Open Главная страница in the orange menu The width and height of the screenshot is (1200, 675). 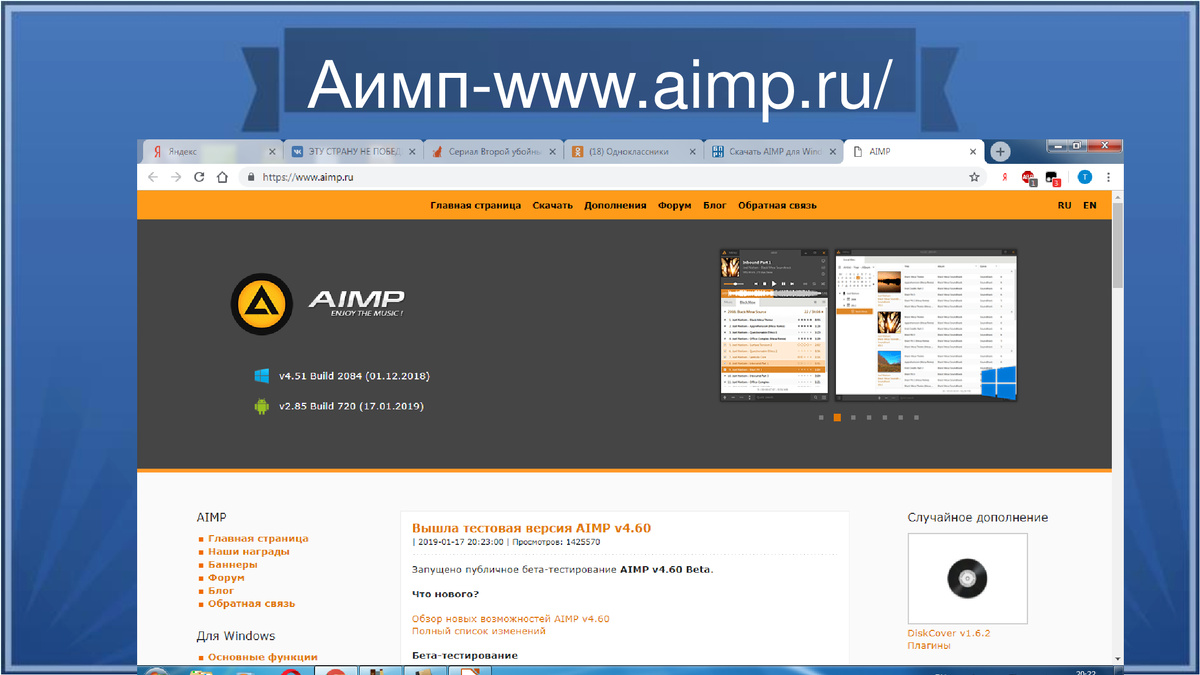click(x=476, y=205)
